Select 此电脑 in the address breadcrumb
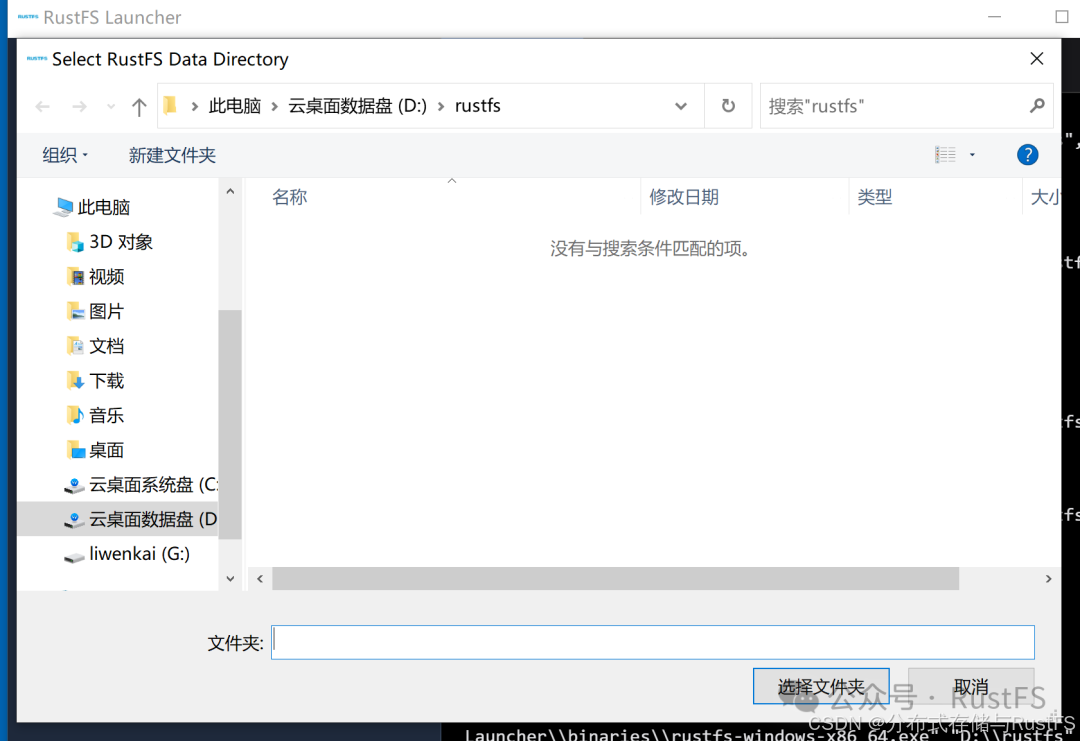 (x=235, y=106)
